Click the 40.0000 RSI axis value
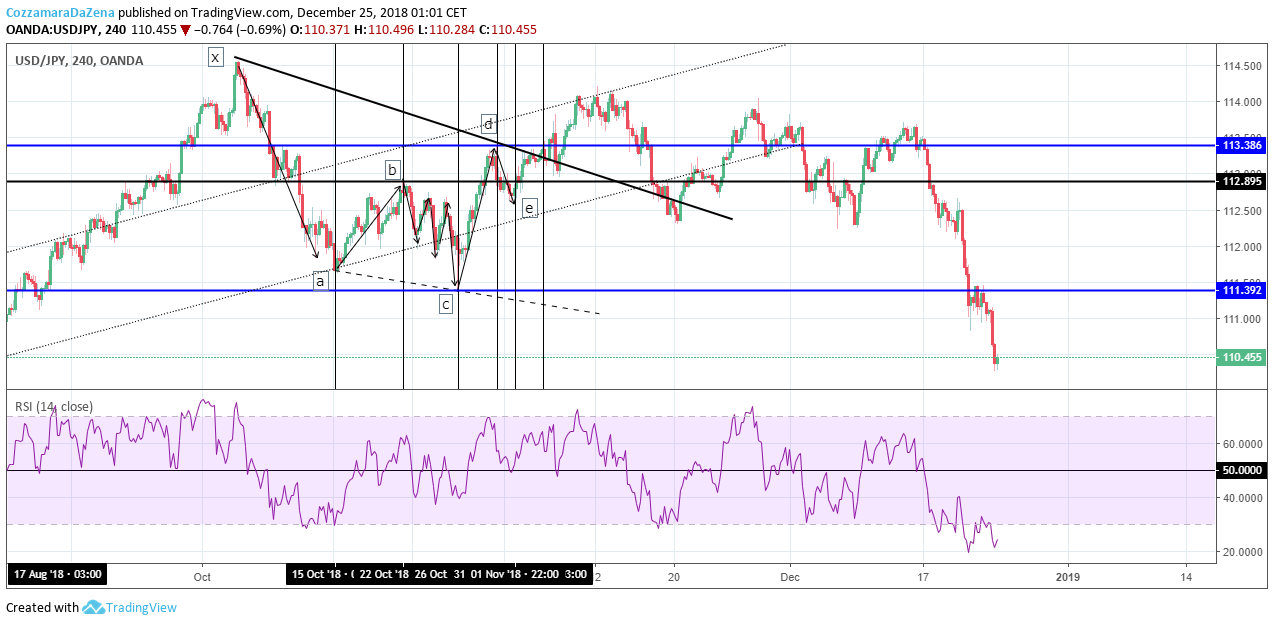Viewport: 1274px width, 625px height. [x=1243, y=498]
